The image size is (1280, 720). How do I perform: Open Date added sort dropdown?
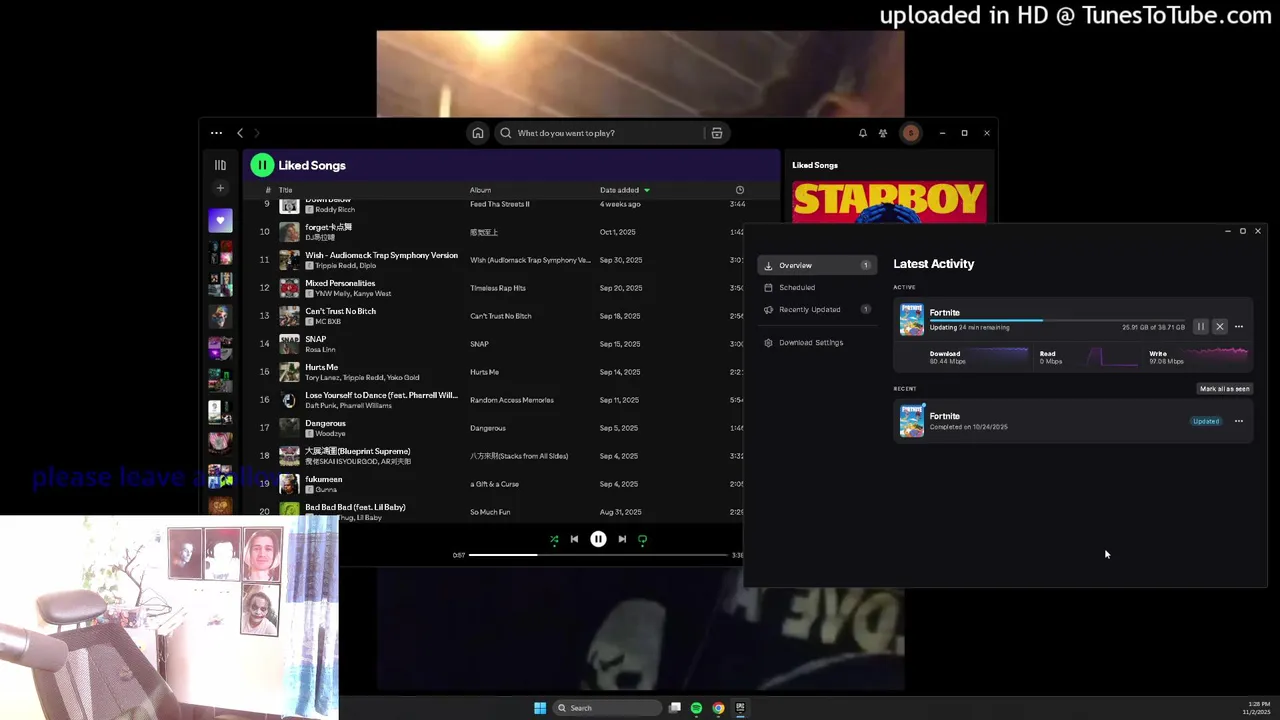(625, 190)
